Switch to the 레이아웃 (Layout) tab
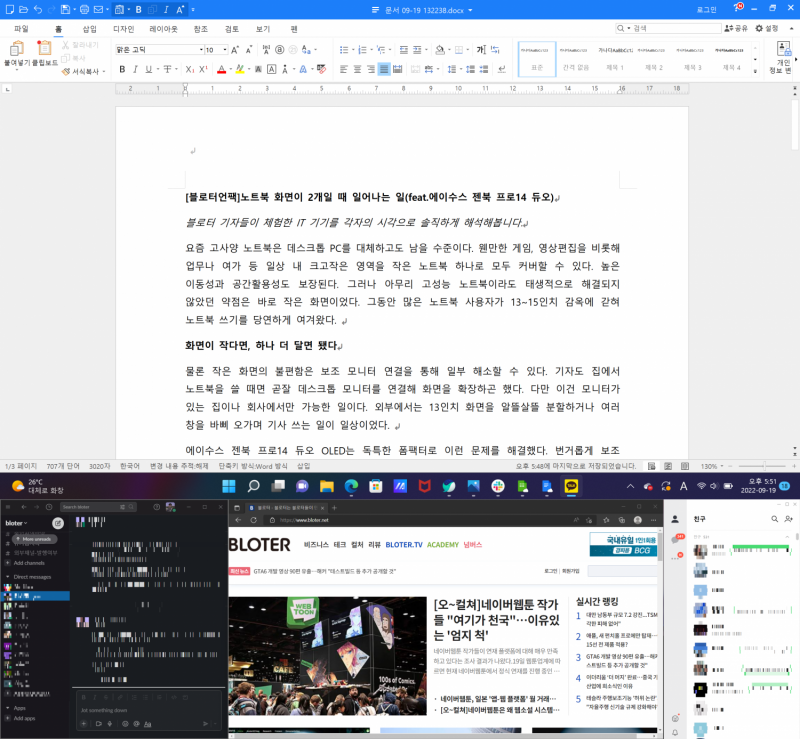 pyautogui.click(x=164, y=29)
